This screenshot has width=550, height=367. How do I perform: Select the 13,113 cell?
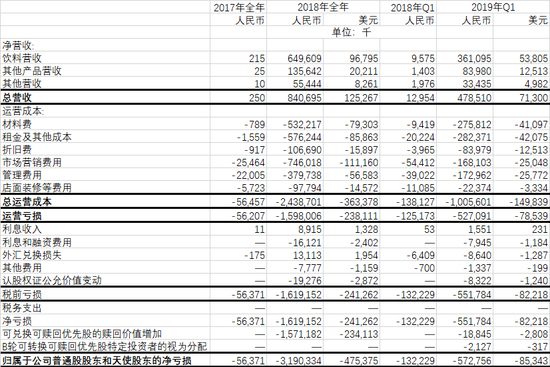click(307, 255)
